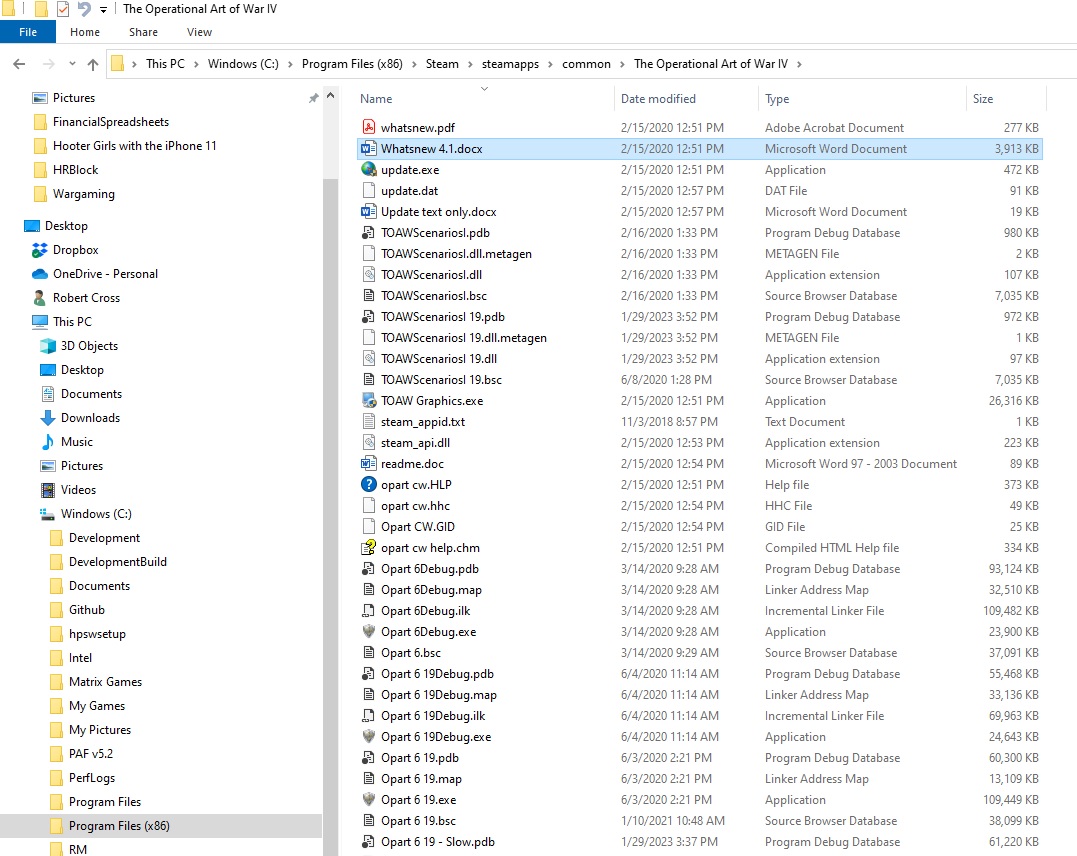Expand the chevron after steamapps
The height and width of the screenshot is (856, 1077).
coord(551,64)
